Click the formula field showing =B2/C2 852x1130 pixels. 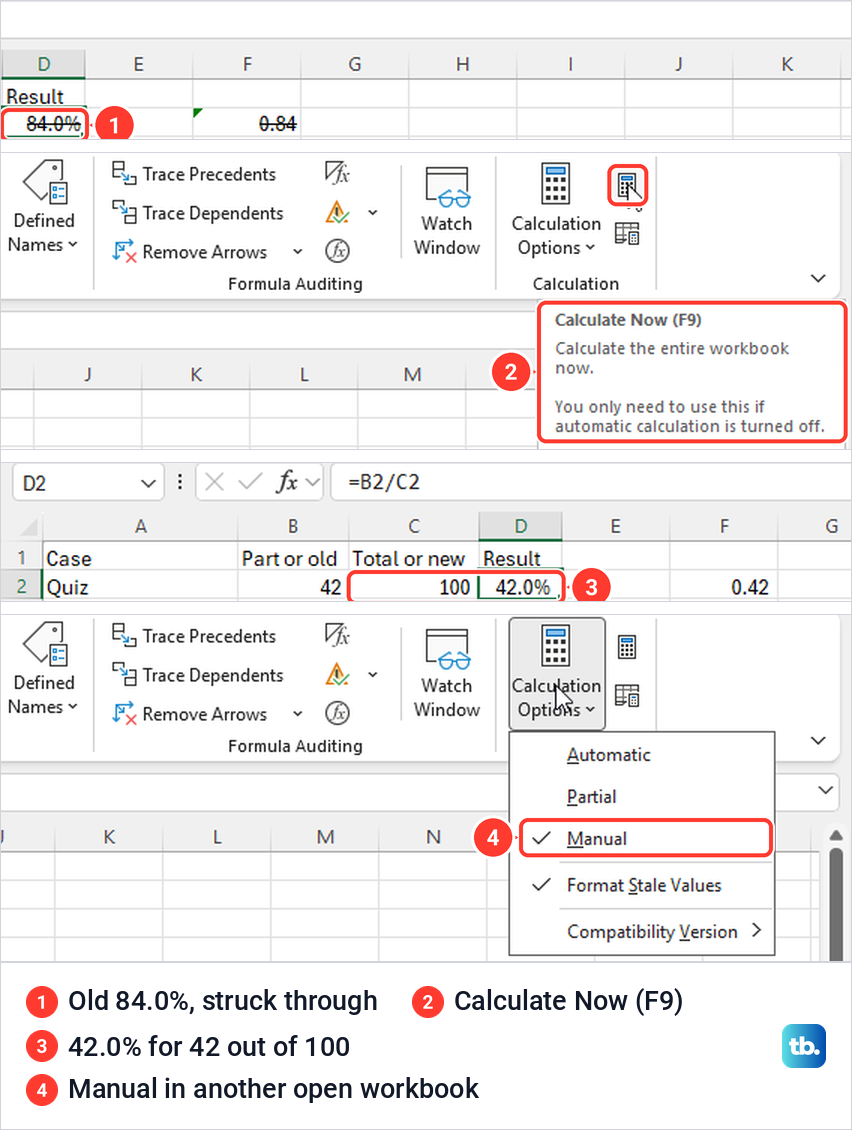tap(590, 481)
